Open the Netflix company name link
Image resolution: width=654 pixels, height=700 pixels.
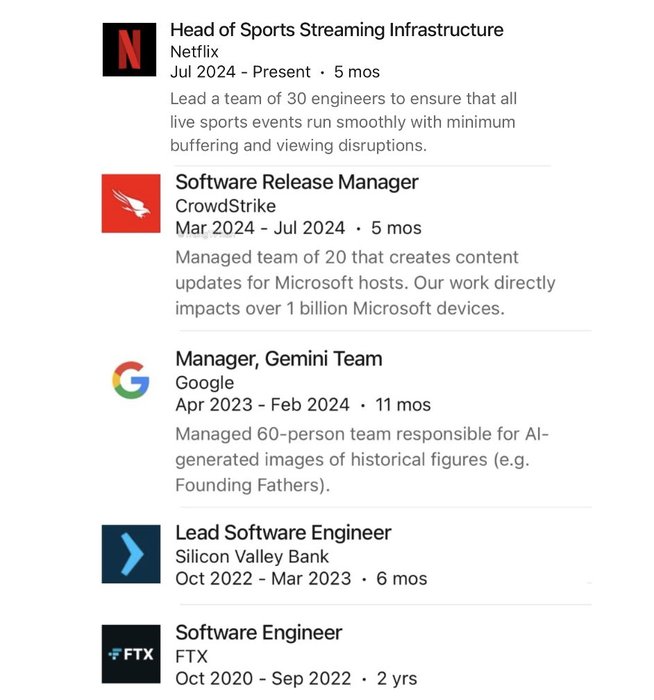[x=194, y=51]
